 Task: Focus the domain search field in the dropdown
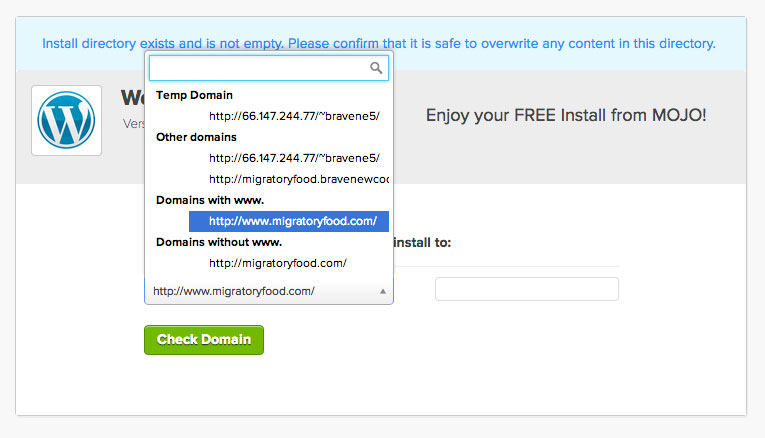click(x=269, y=68)
